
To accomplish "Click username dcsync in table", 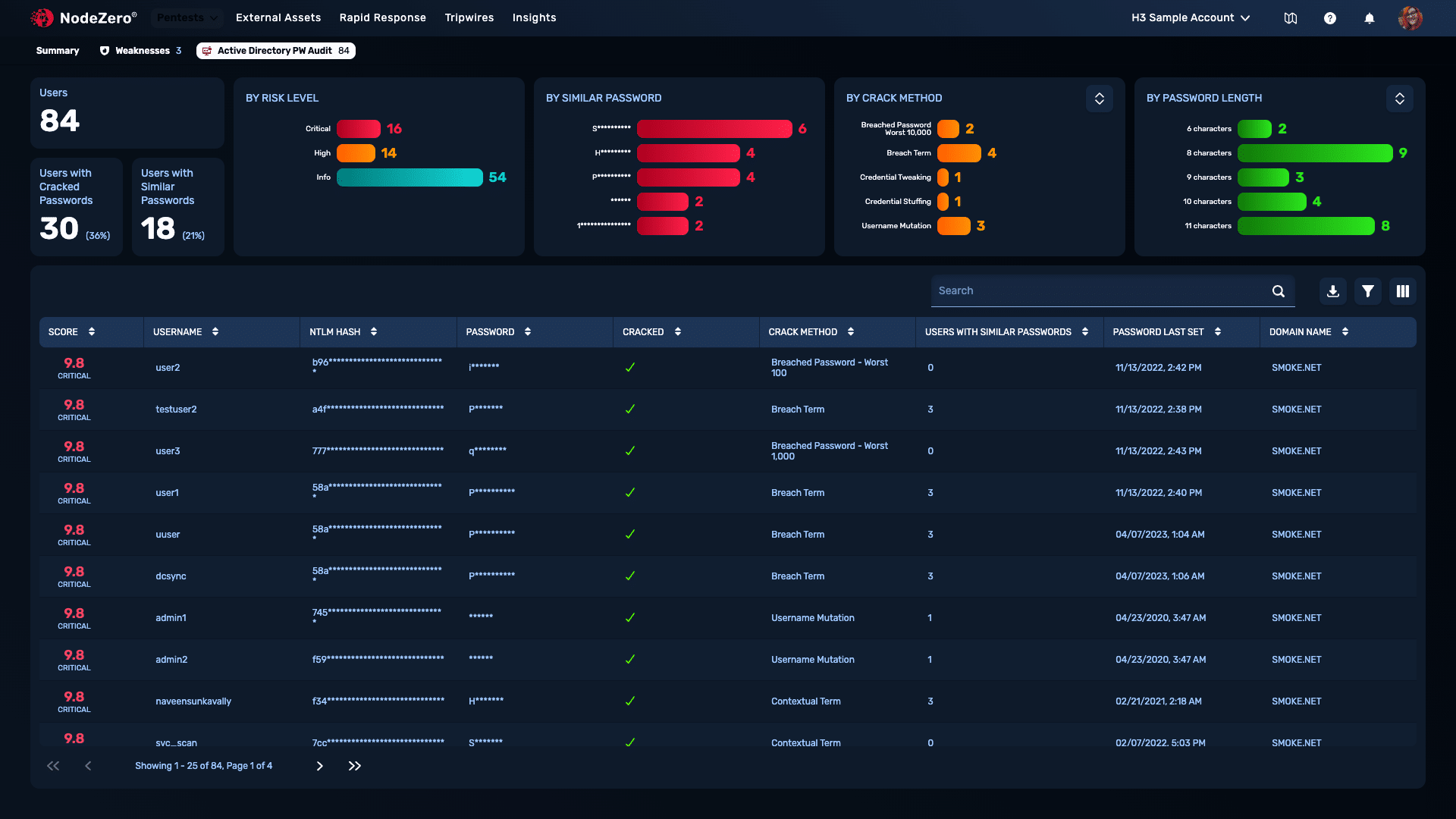I will 171,576.
